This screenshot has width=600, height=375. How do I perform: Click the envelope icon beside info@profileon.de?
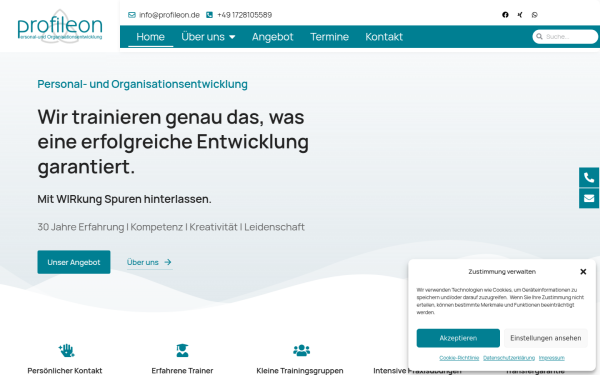coord(132,15)
